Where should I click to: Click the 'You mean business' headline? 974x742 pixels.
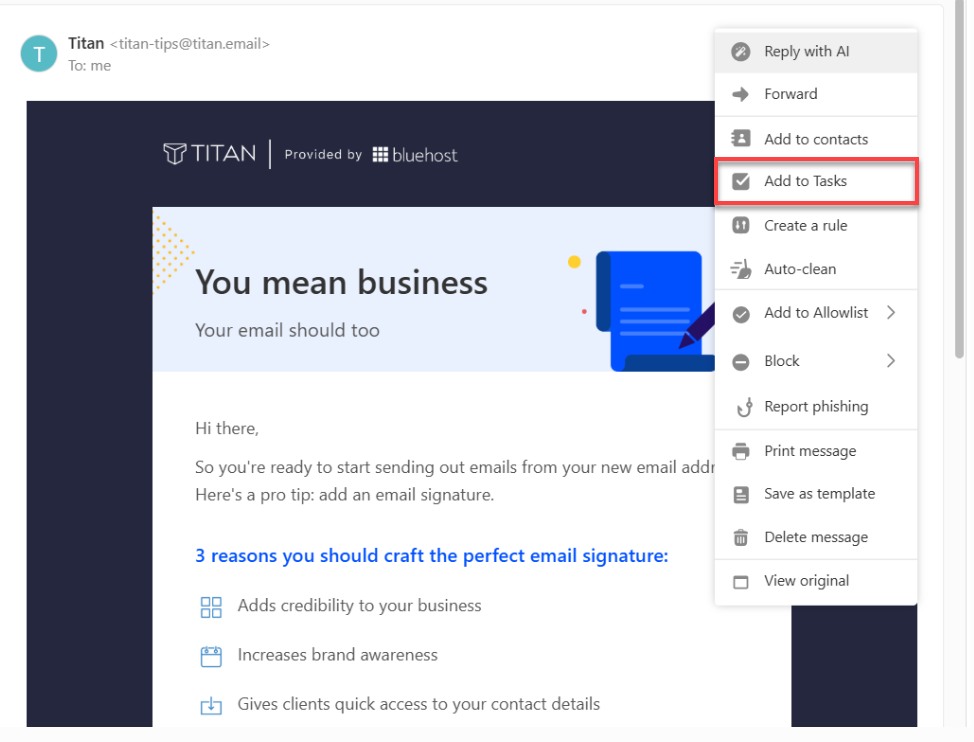coord(341,283)
